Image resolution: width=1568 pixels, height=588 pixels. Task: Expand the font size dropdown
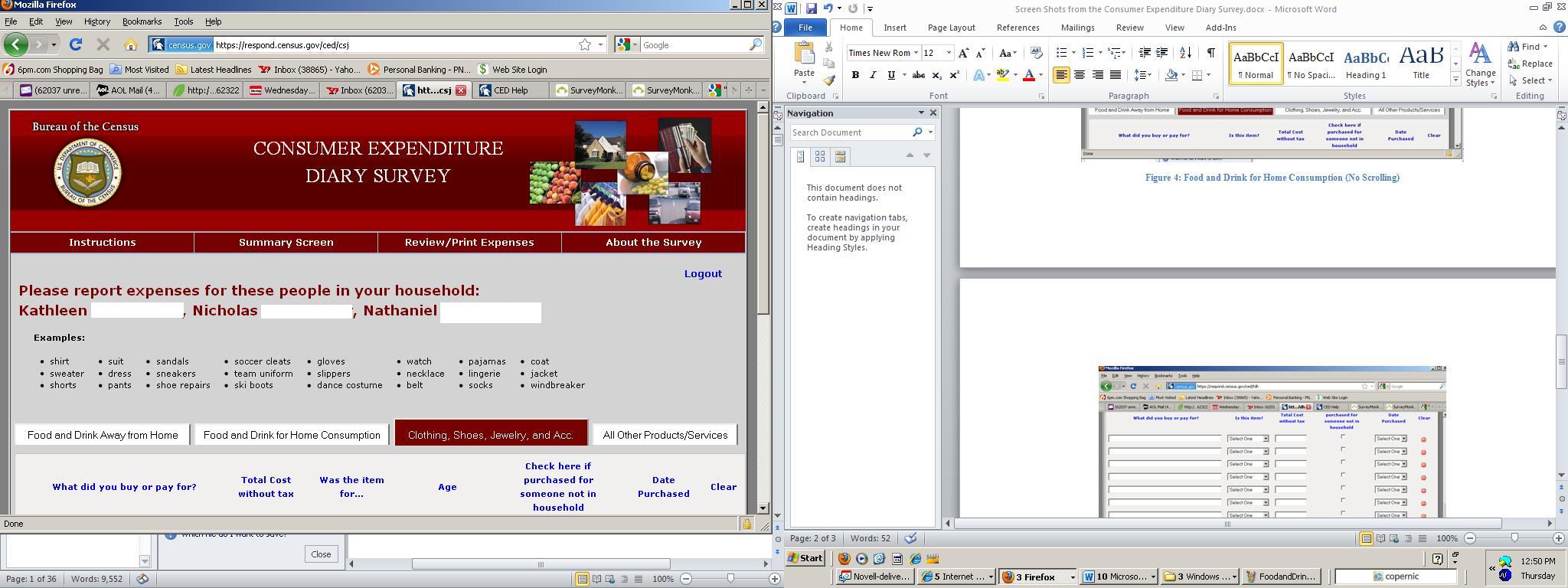[x=949, y=53]
